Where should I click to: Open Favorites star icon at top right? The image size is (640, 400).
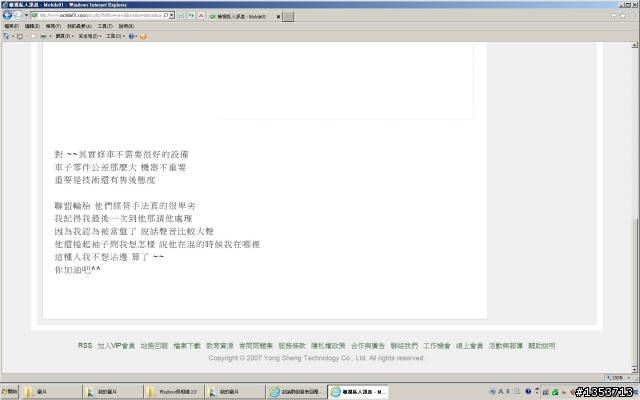[x=623, y=16]
